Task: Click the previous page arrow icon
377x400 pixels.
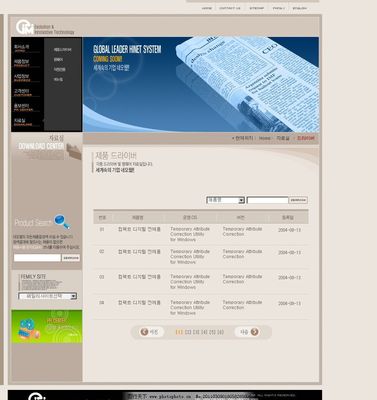Action: pyautogui.click(x=144, y=332)
